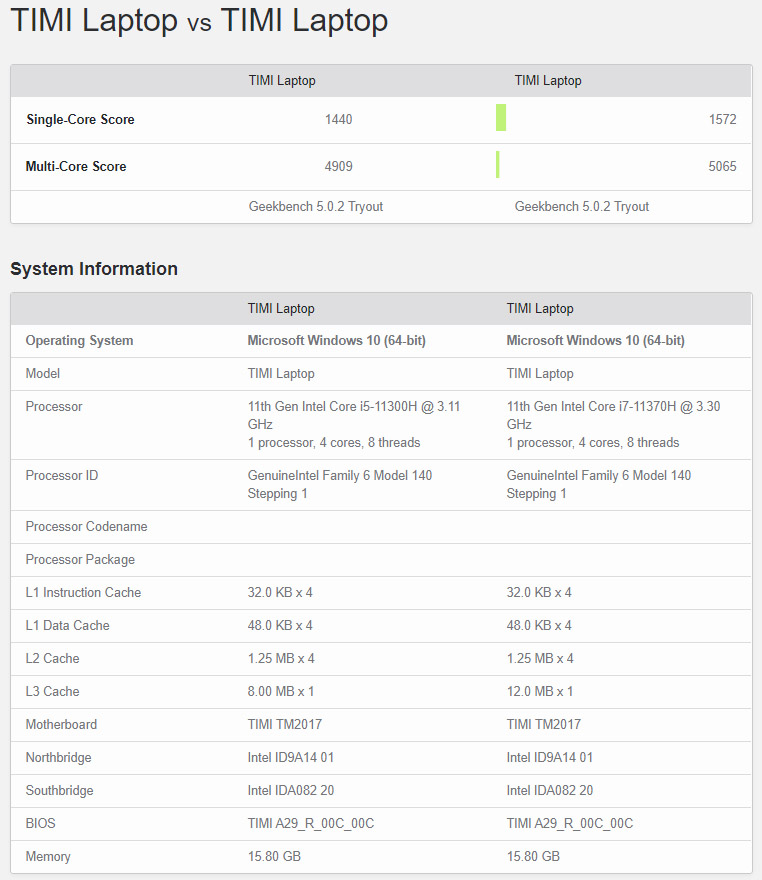Image resolution: width=762 pixels, height=880 pixels.
Task: Click the BIOS row label
Action: pyautogui.click(x=40, y=824)
